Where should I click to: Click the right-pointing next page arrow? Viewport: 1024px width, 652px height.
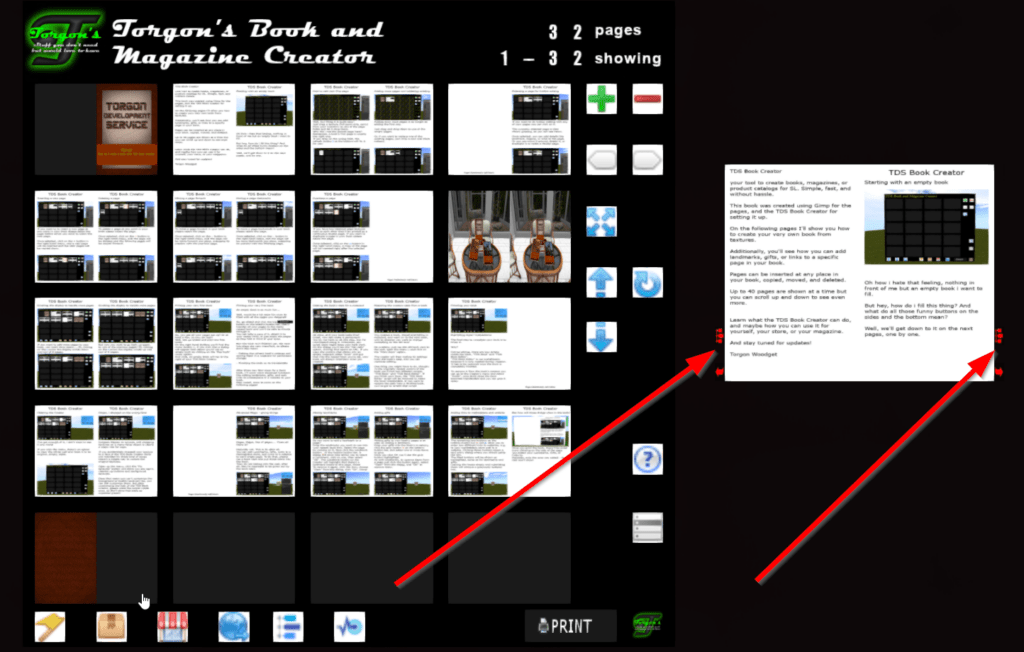point(647,160)
